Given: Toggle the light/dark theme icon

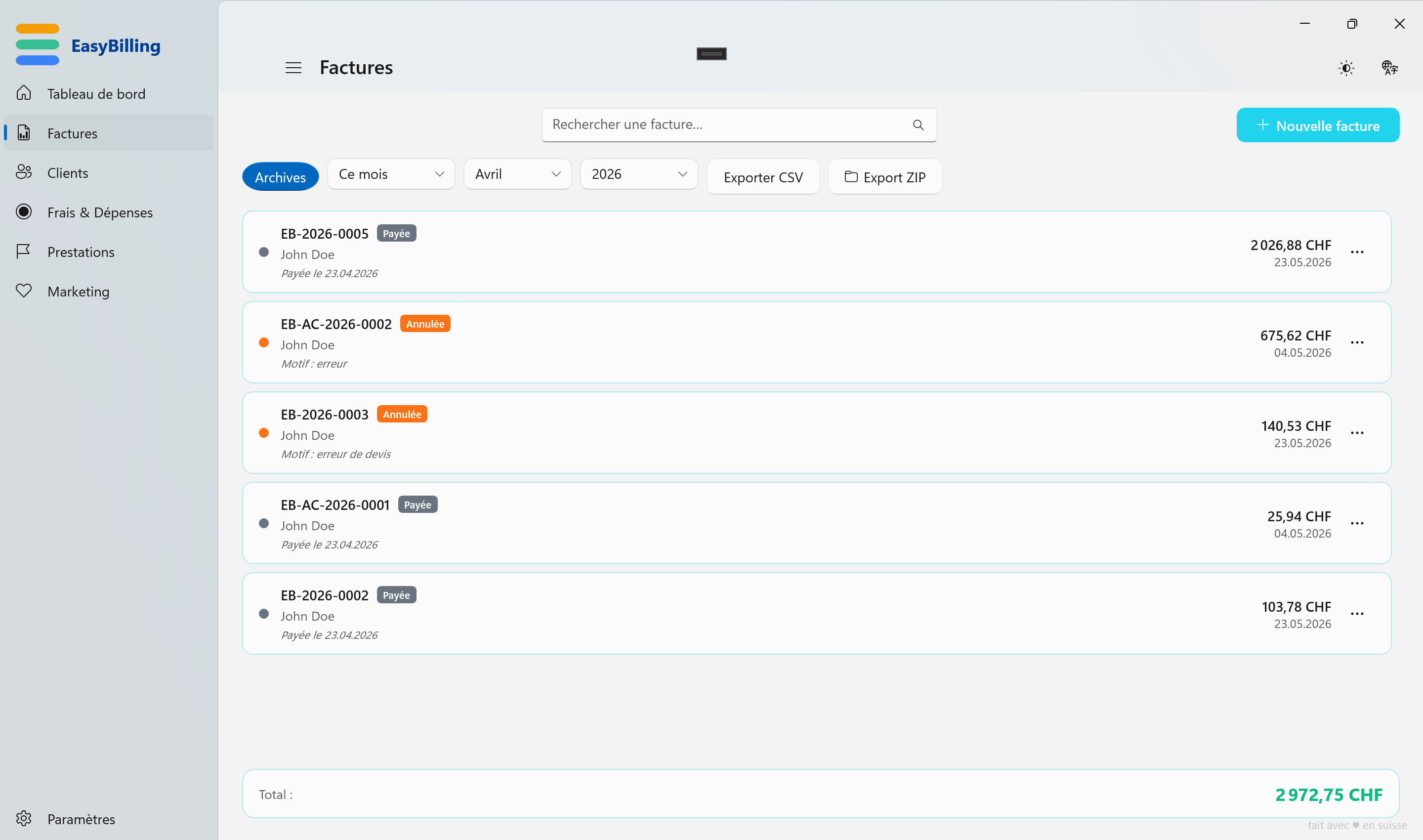Looking at the screenshot, I should [x=1346, y=68].
